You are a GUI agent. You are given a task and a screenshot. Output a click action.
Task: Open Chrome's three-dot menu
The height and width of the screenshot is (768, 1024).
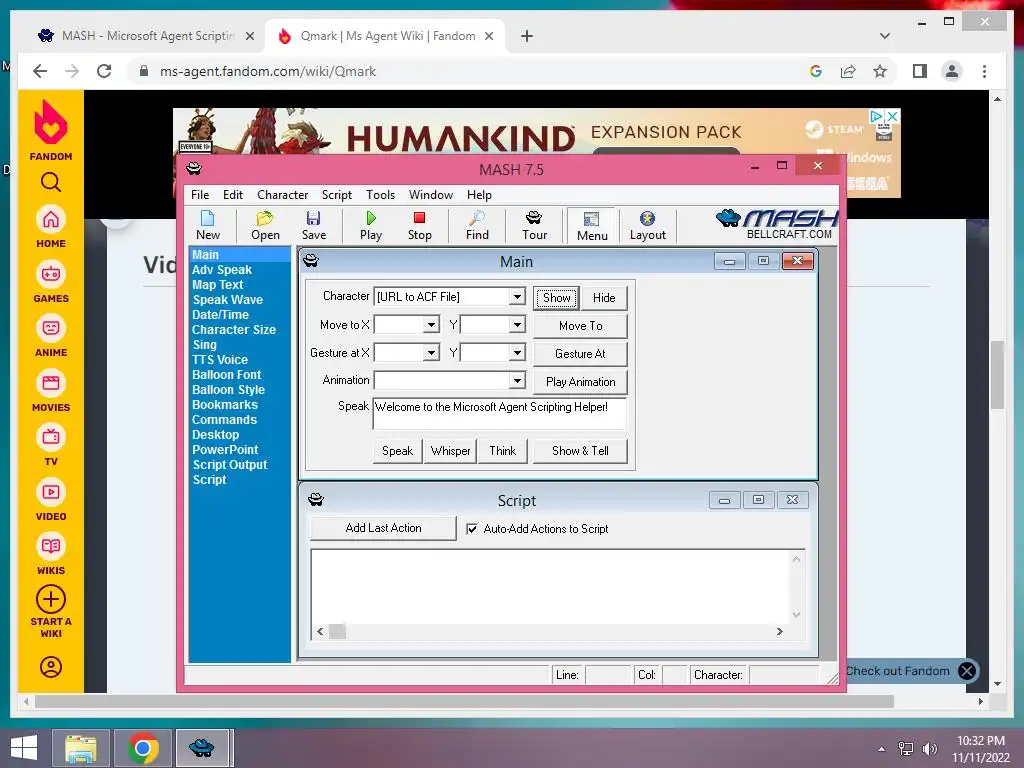(x=984, y=71)
